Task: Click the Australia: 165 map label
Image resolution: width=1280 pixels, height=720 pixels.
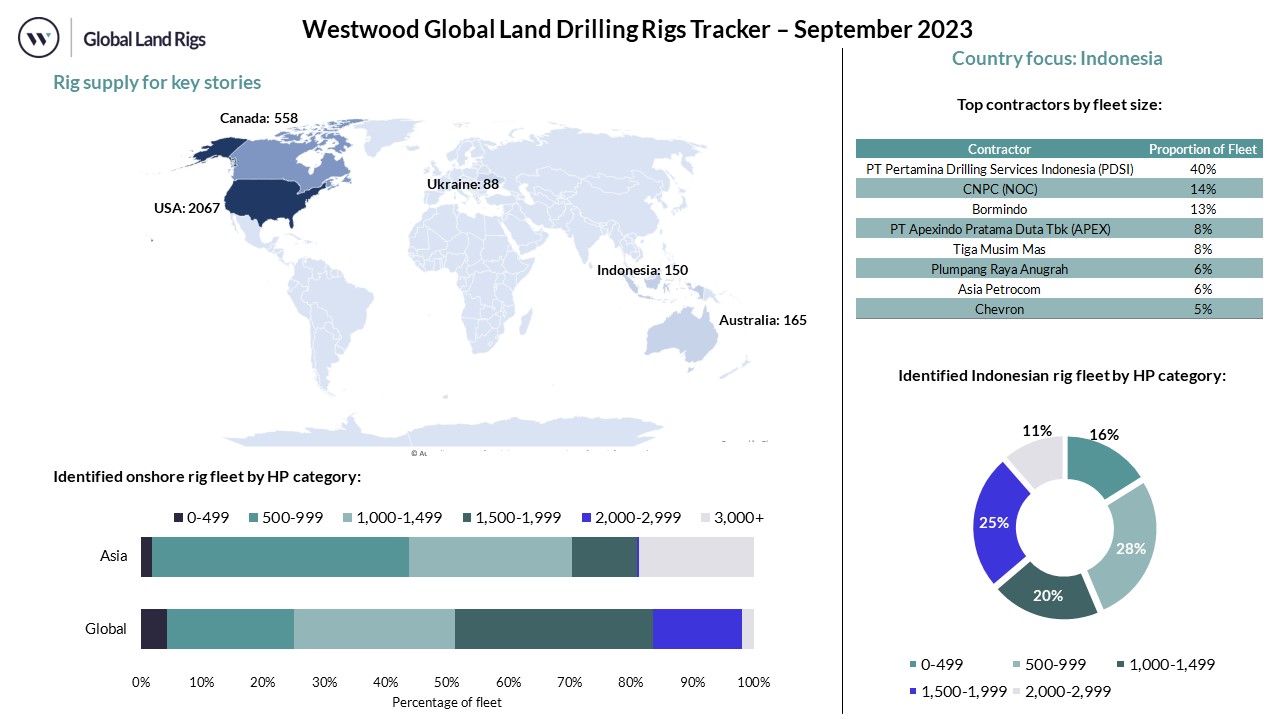Action: tap(762, 320)
